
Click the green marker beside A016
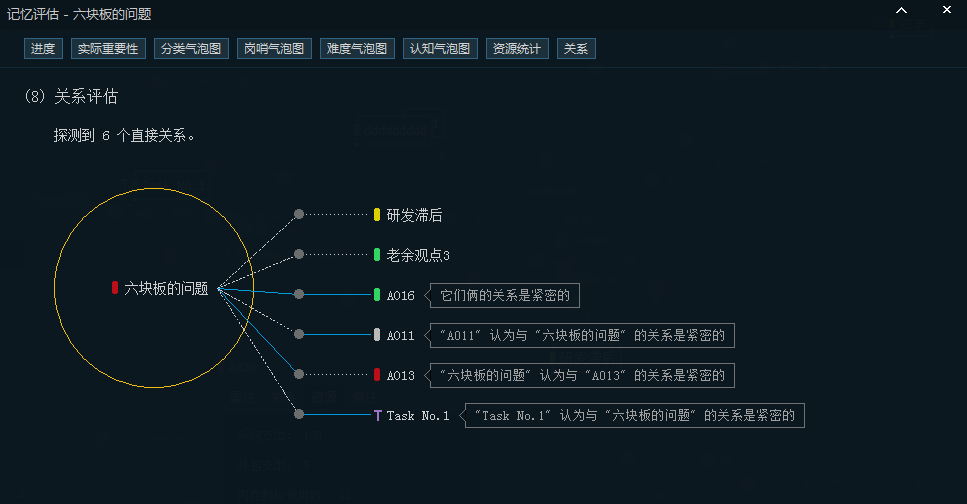pos(377,295)
